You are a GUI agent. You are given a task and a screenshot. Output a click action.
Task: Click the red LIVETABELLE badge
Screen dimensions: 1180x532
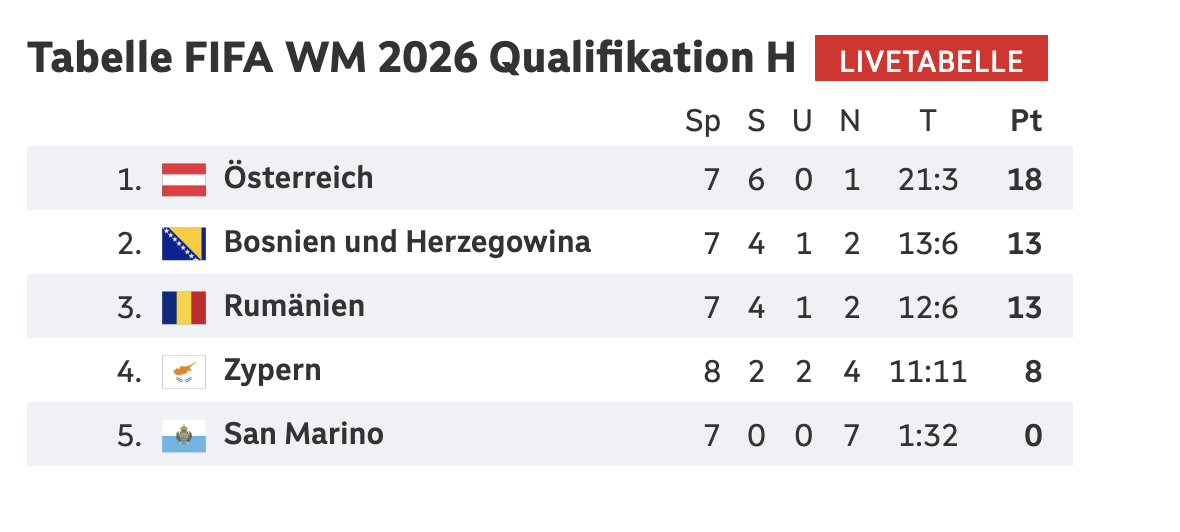coord(931,60)
